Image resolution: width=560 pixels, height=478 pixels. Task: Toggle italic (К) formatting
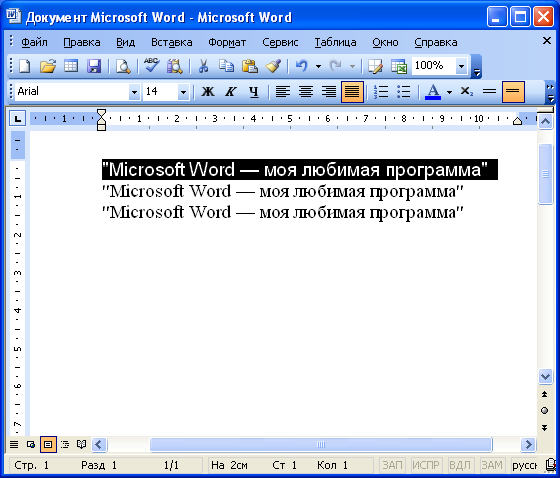(x=231, y=92)
